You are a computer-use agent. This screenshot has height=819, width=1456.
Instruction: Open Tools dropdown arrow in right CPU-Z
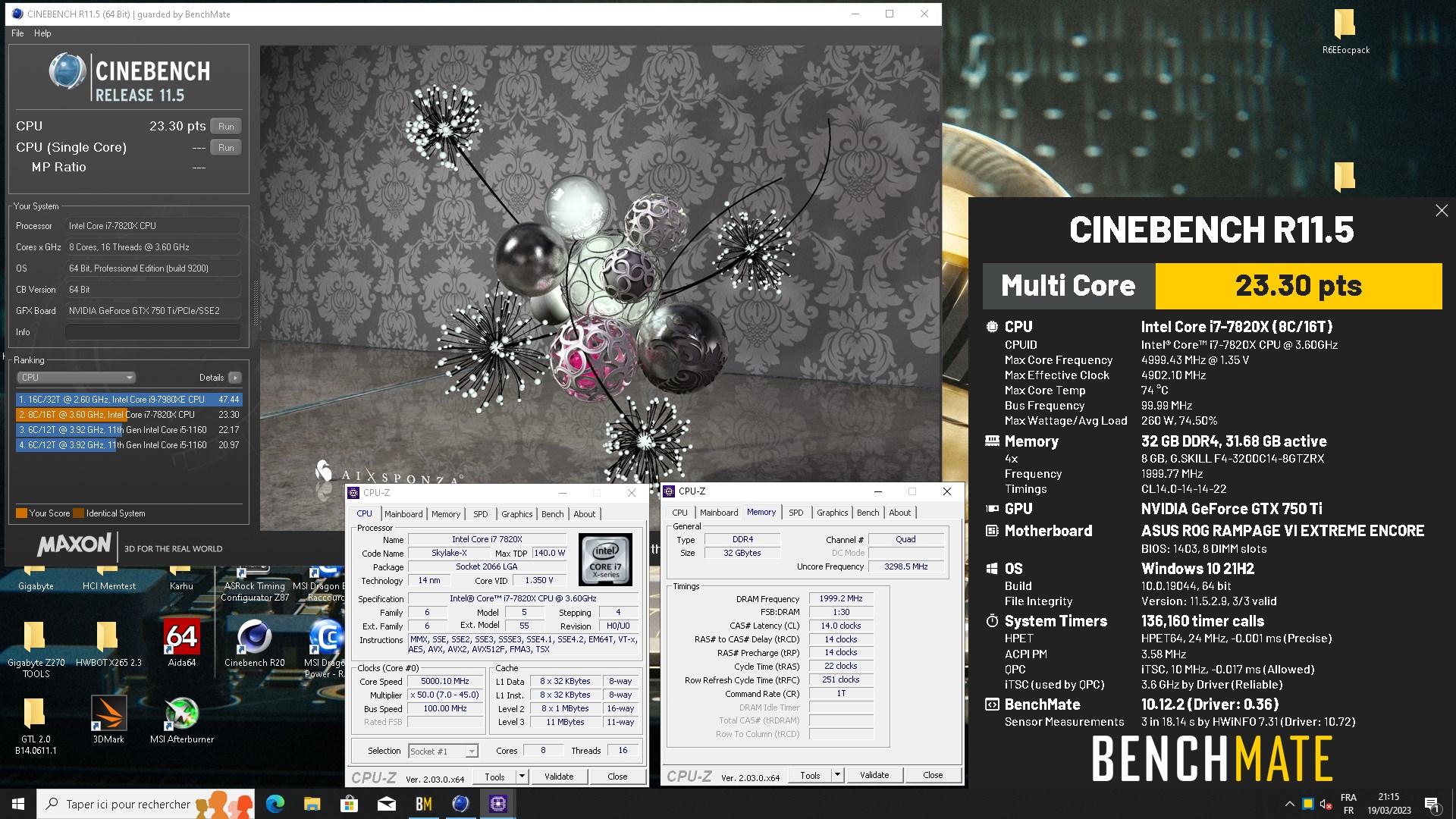(837, 775)
